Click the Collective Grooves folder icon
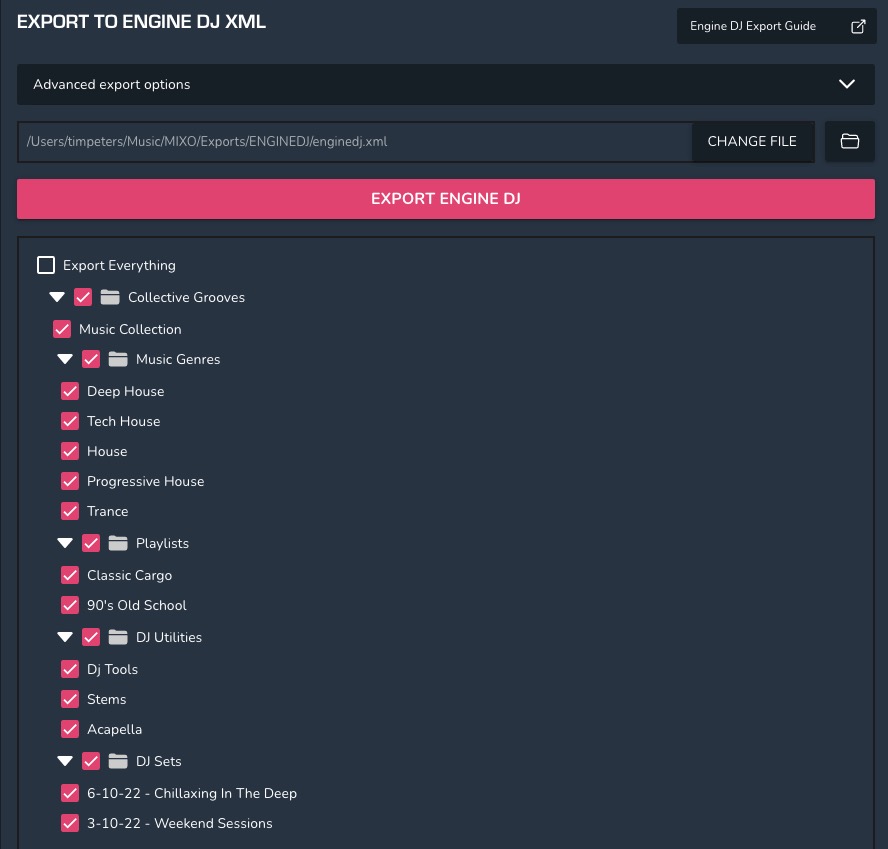 (110, 297)
